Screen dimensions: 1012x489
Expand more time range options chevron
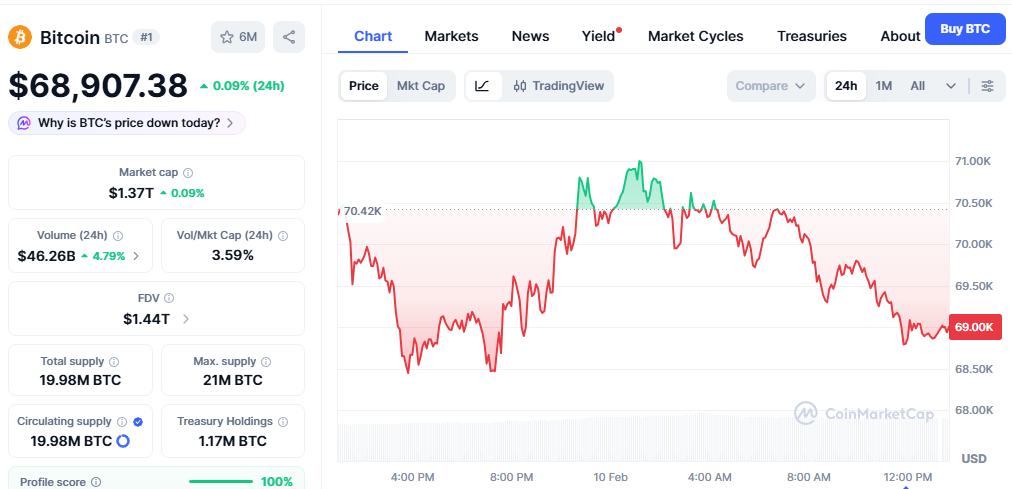point(950,86)
